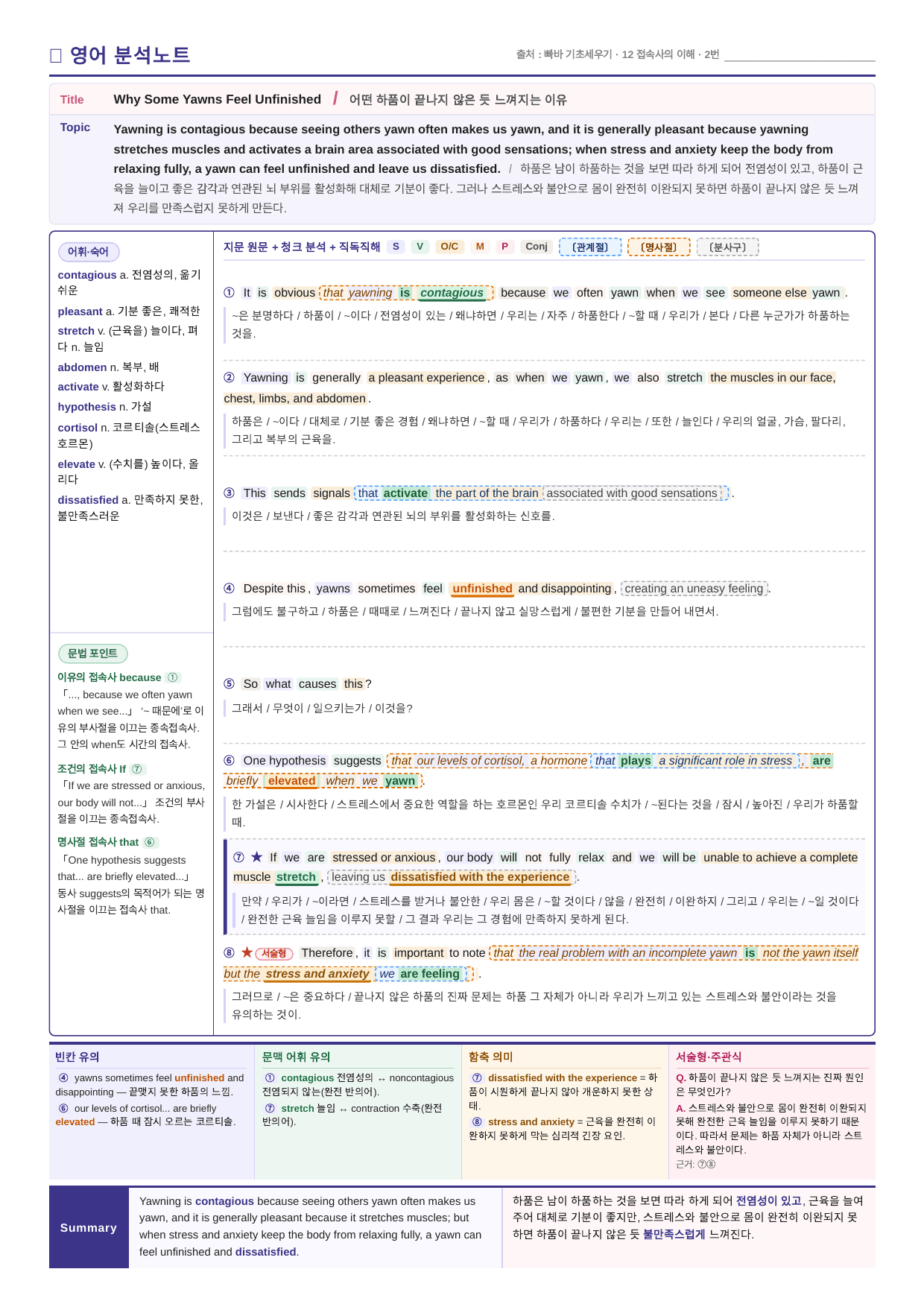Click the highlighted 'unfinished' in sentence ④
Screen dimensions: 924x1307
coord(482,589)
